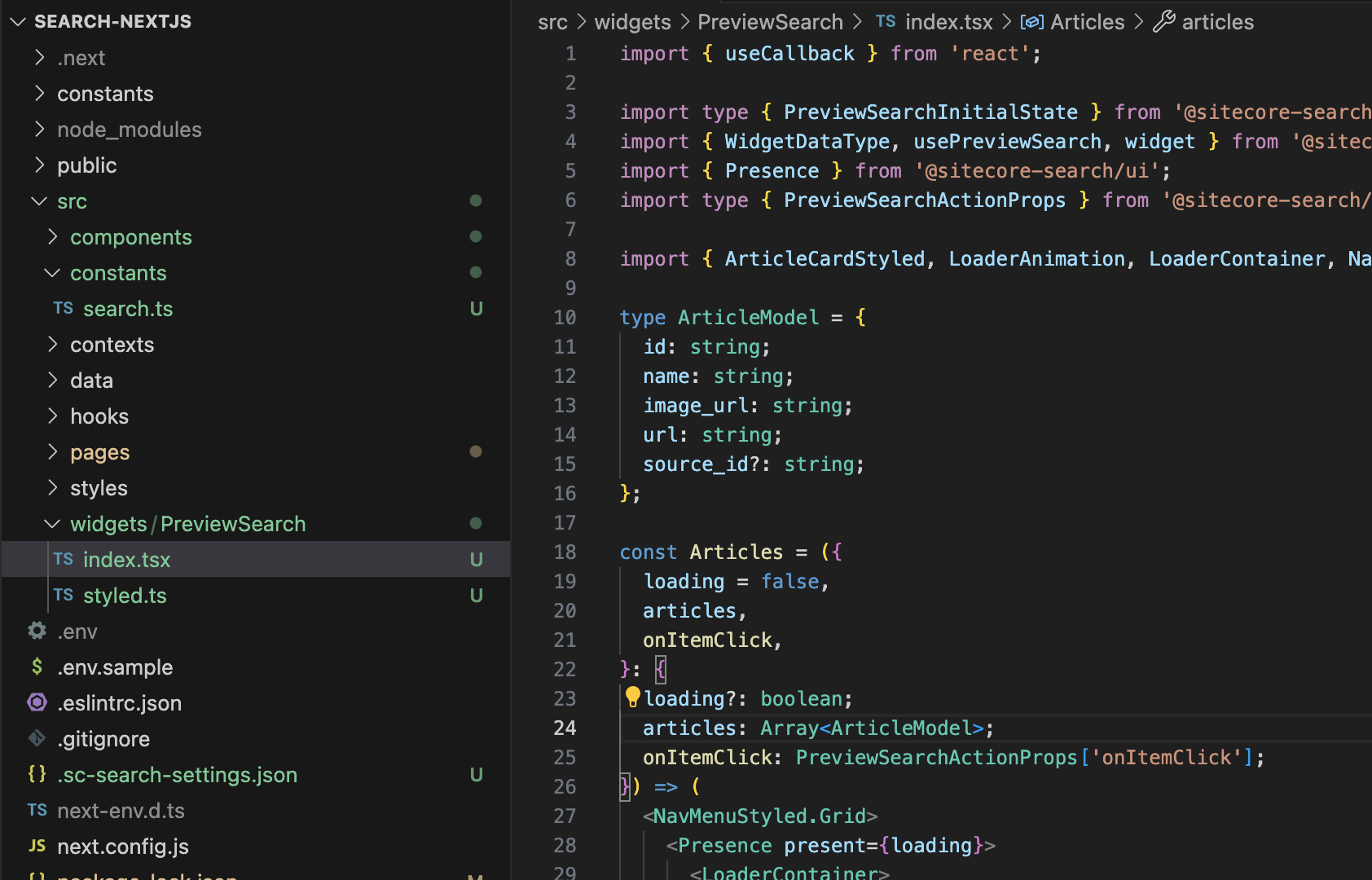This screenshot has width=1372, height=880.
Task: Click 'image_url' property on line 13
Action: 696,406
